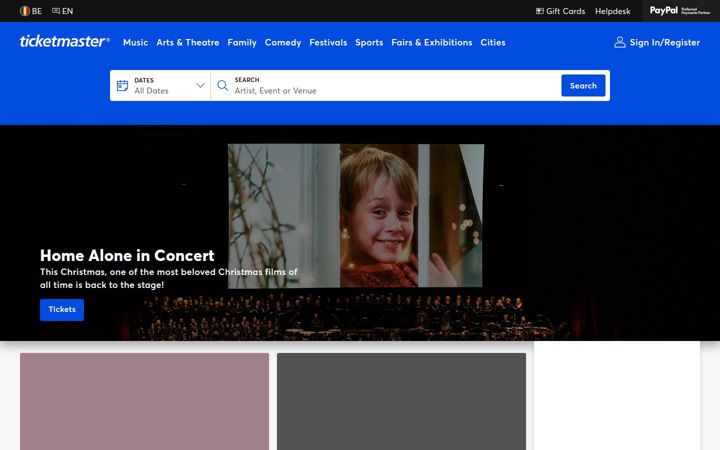
Task: Expand the All Dates dropdown chevron
Action: point(200,85)
